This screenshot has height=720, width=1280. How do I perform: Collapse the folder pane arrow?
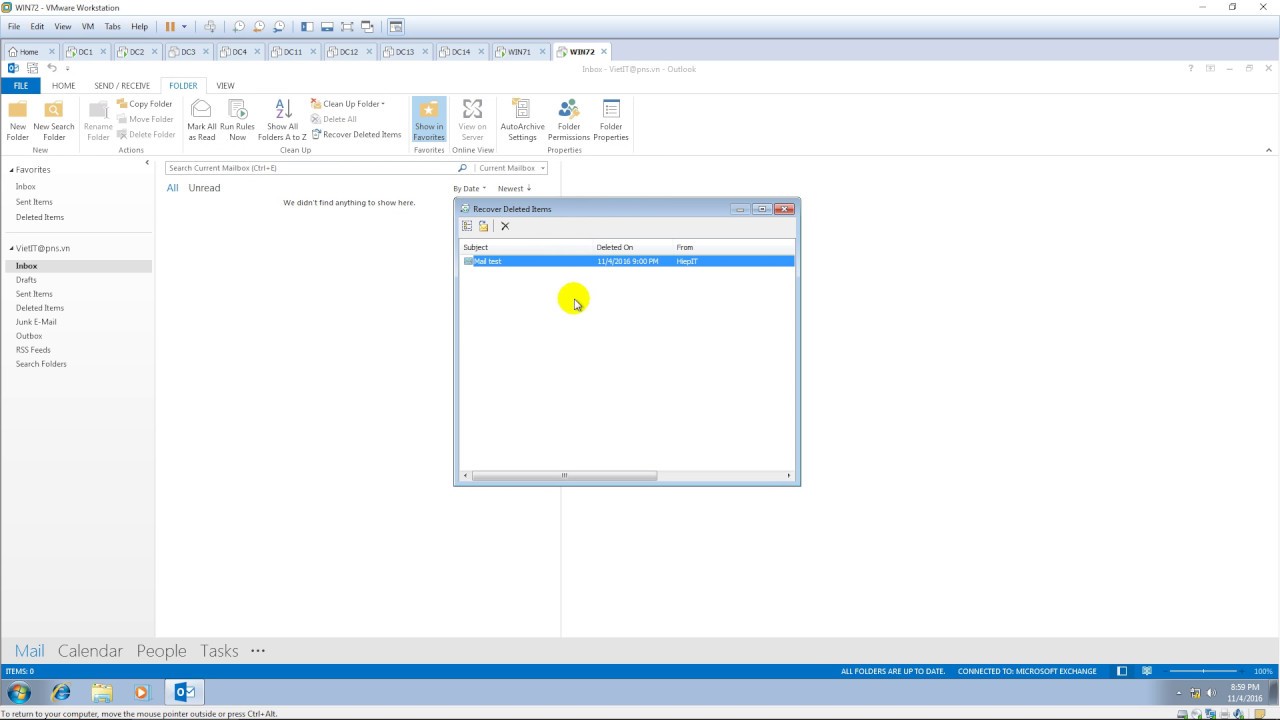tap(147, 163)
